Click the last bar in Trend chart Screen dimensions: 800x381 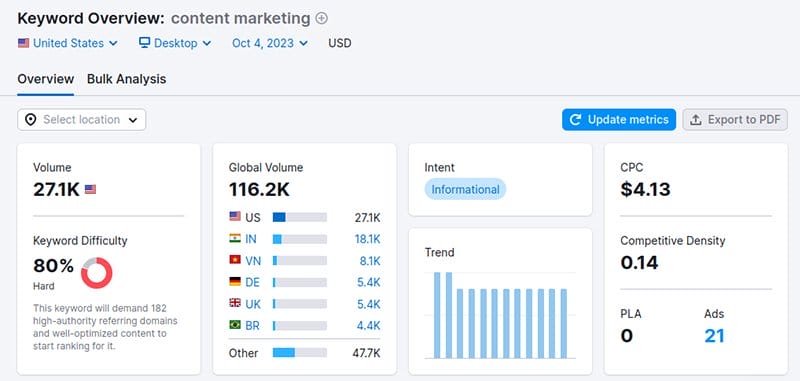[564, 323]
